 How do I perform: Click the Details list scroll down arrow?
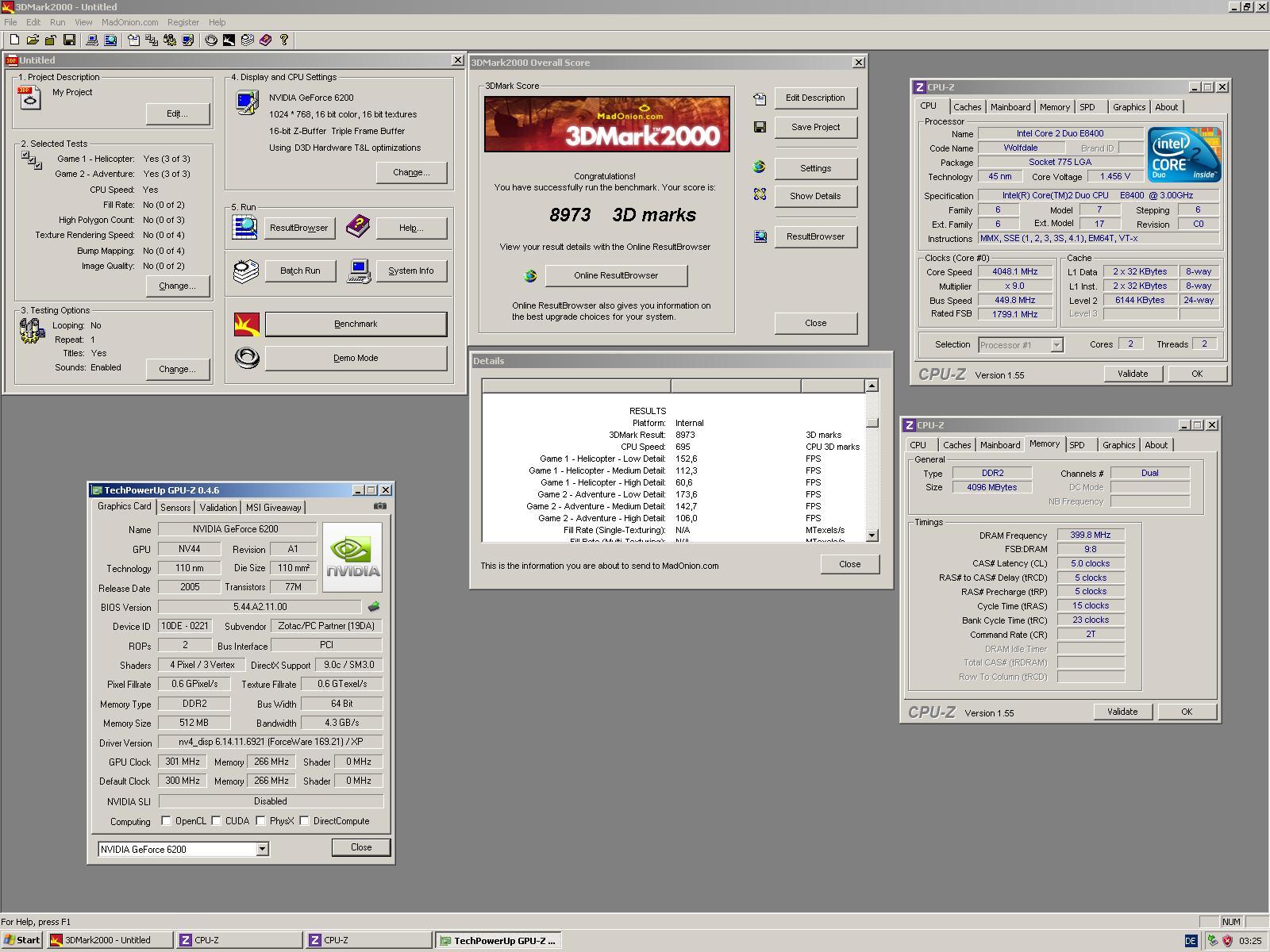872,535
